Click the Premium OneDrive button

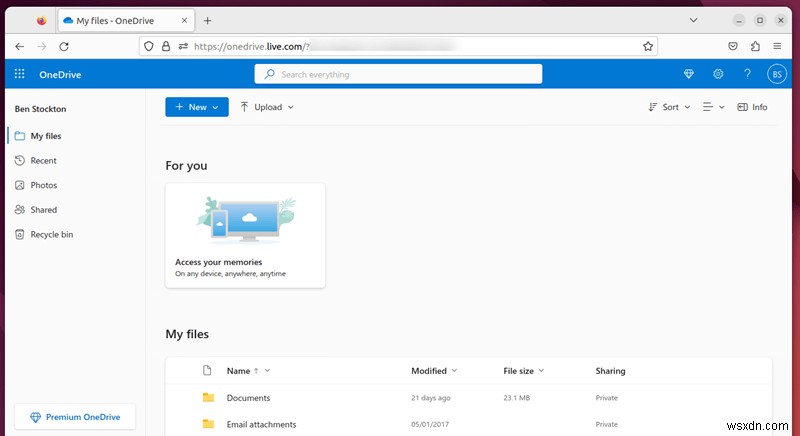click(x=75, y=417)
